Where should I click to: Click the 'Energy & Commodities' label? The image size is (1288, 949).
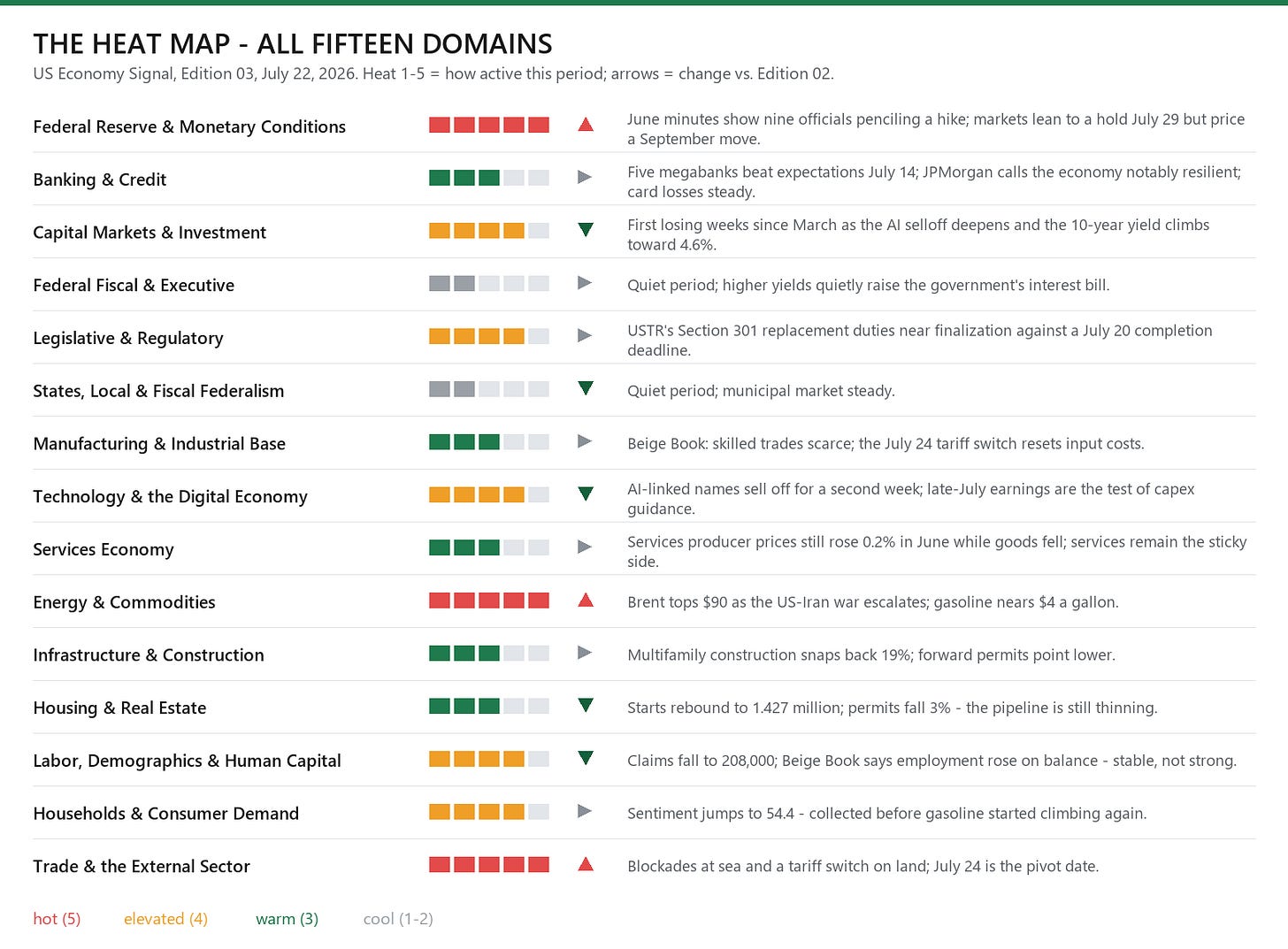click(124, 602)
